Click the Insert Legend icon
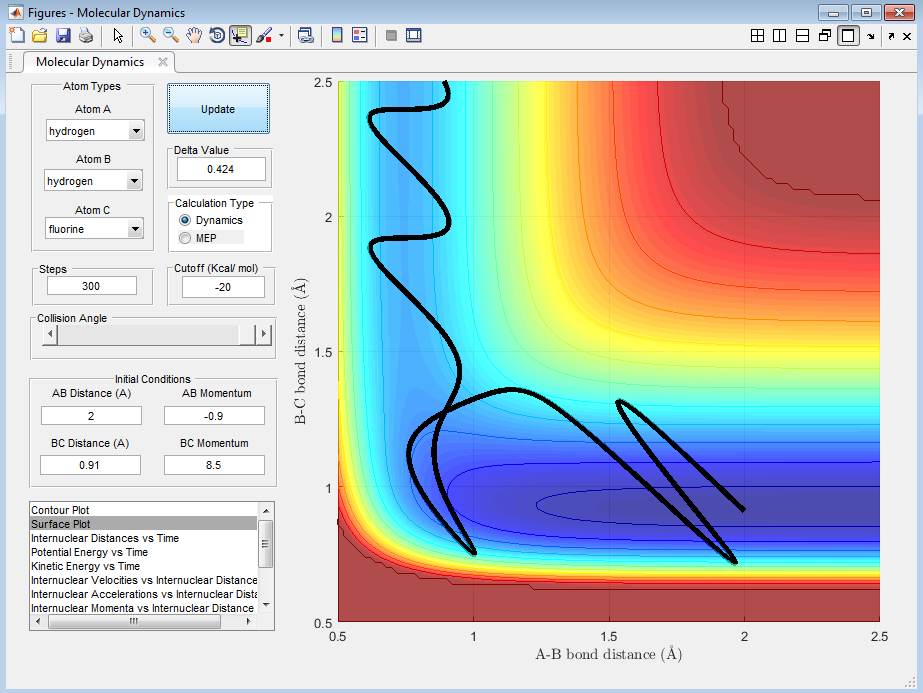923x693 pixels. [360, 35]
